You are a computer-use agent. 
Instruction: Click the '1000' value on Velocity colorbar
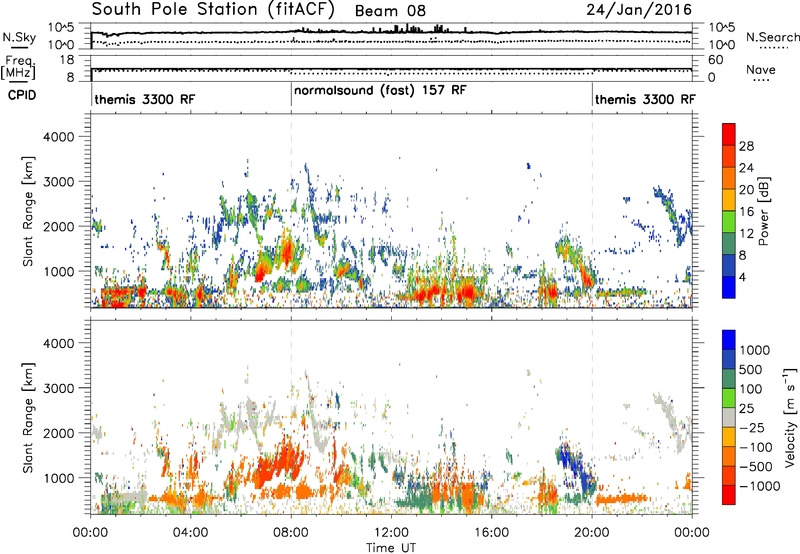tap(755, 350)
